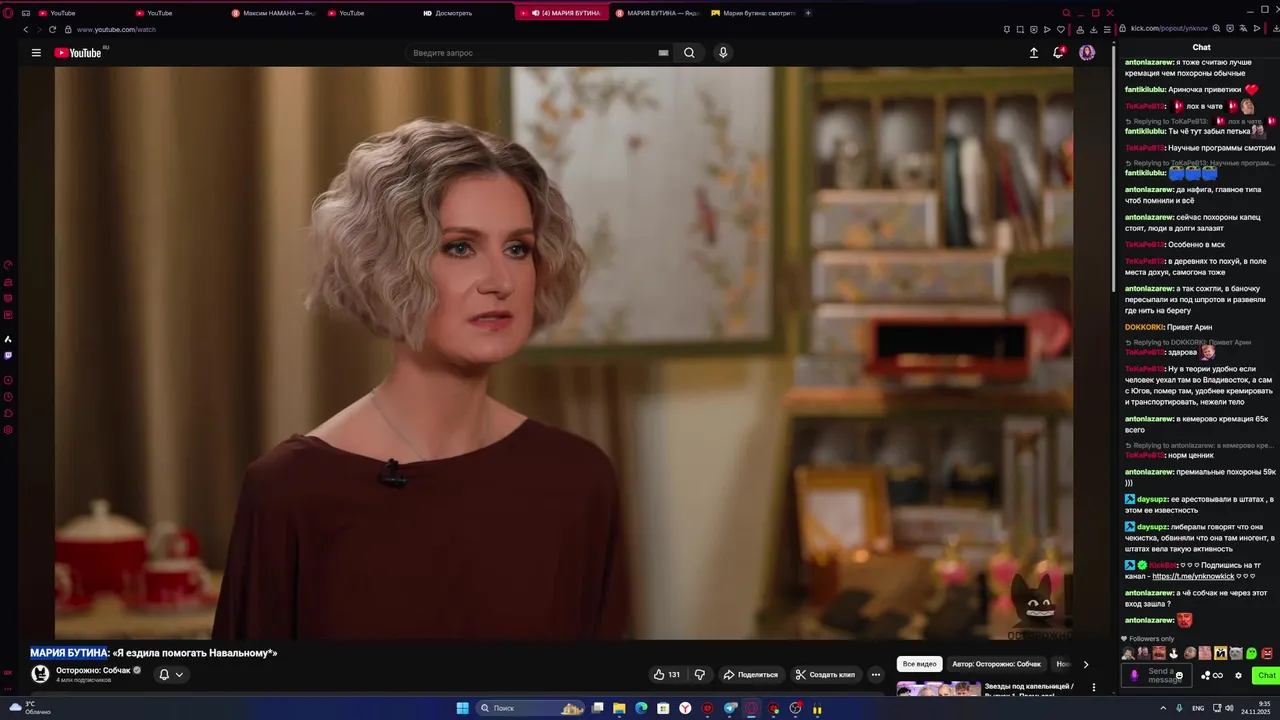
Task: Open the chat settings gear icon
Action: click(x=1238, y=676)
